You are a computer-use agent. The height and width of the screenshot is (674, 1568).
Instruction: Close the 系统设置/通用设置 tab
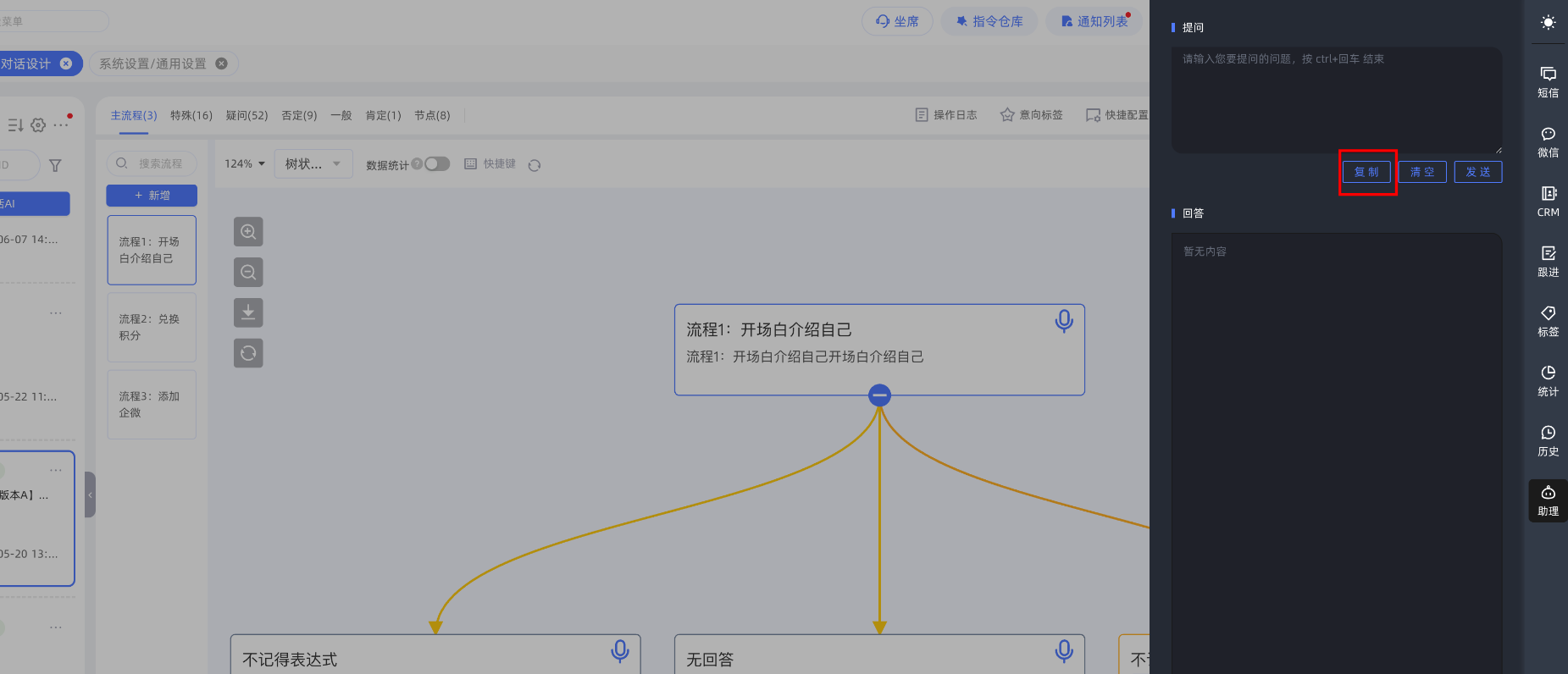point(221,64)
